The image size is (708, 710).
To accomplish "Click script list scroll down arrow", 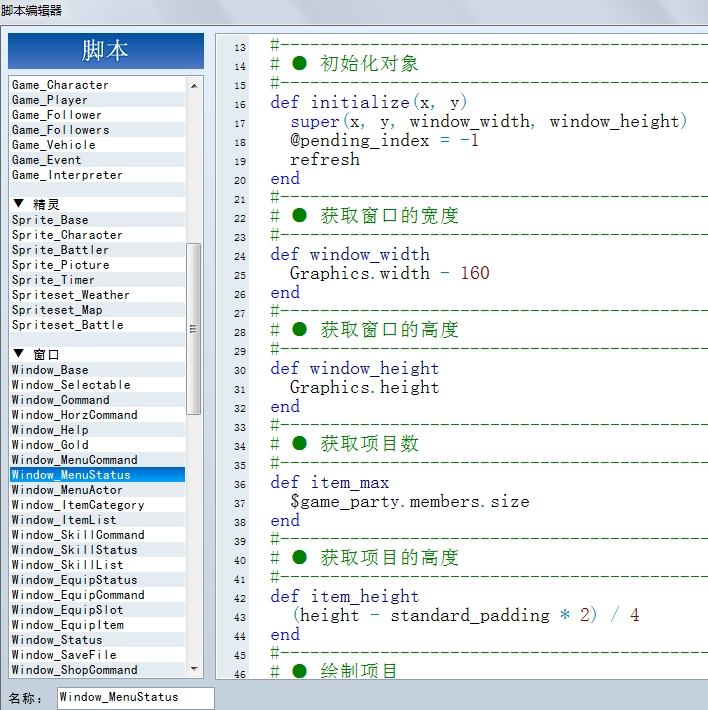I will click(194, 669).
